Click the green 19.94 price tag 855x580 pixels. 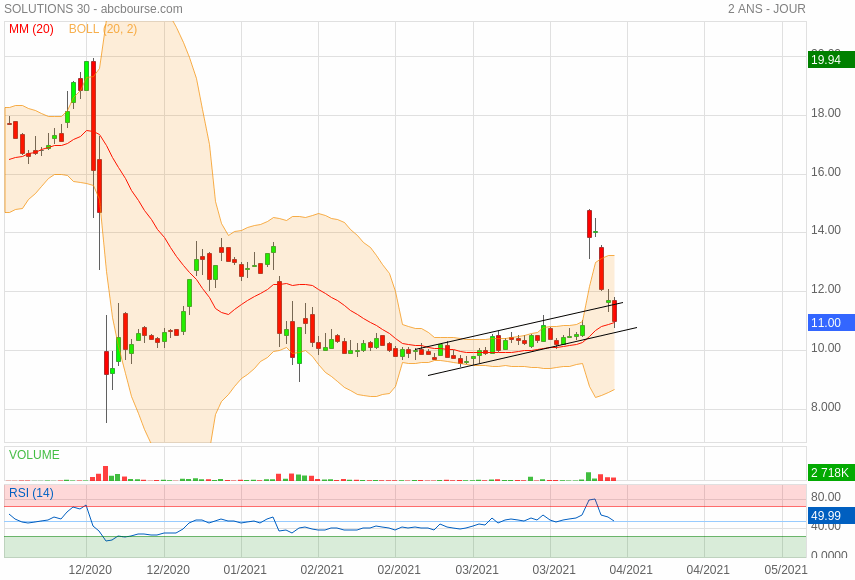click(x=831, y=59)
